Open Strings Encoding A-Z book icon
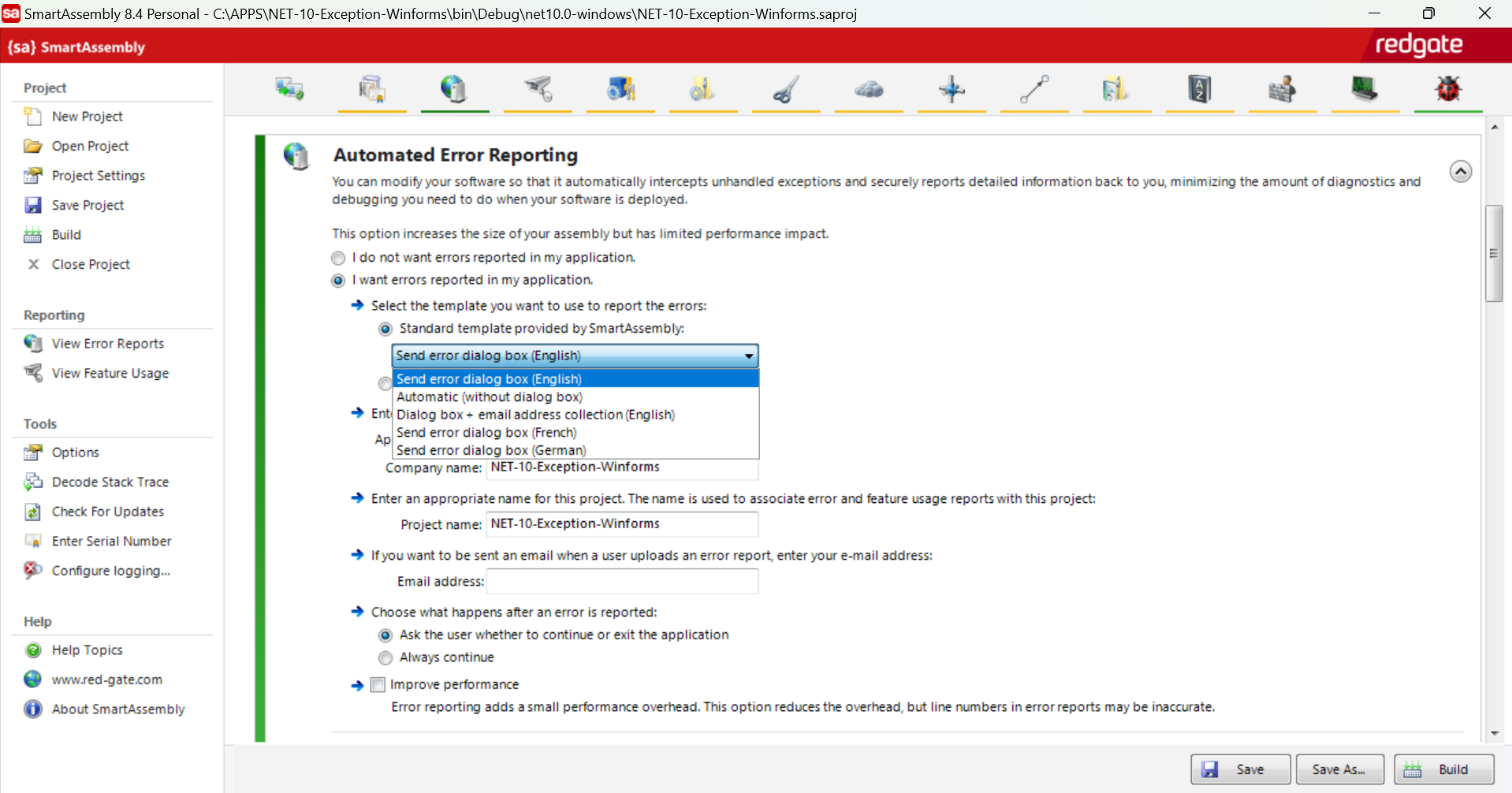The height and width of the screenshot is (793, 1512). [1199, 89]
